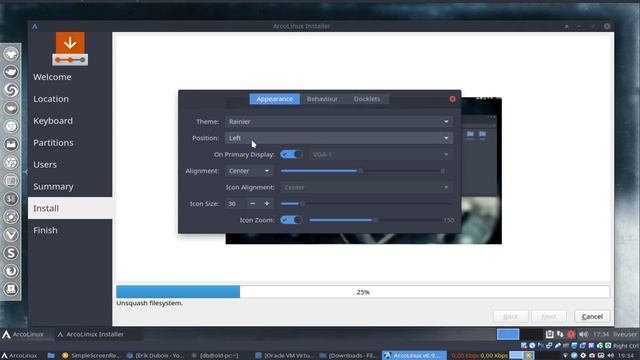Screen dimensions: 640x360
Task: Click the volume speaker icon beside 17:34
Action: tap(584, 334)
